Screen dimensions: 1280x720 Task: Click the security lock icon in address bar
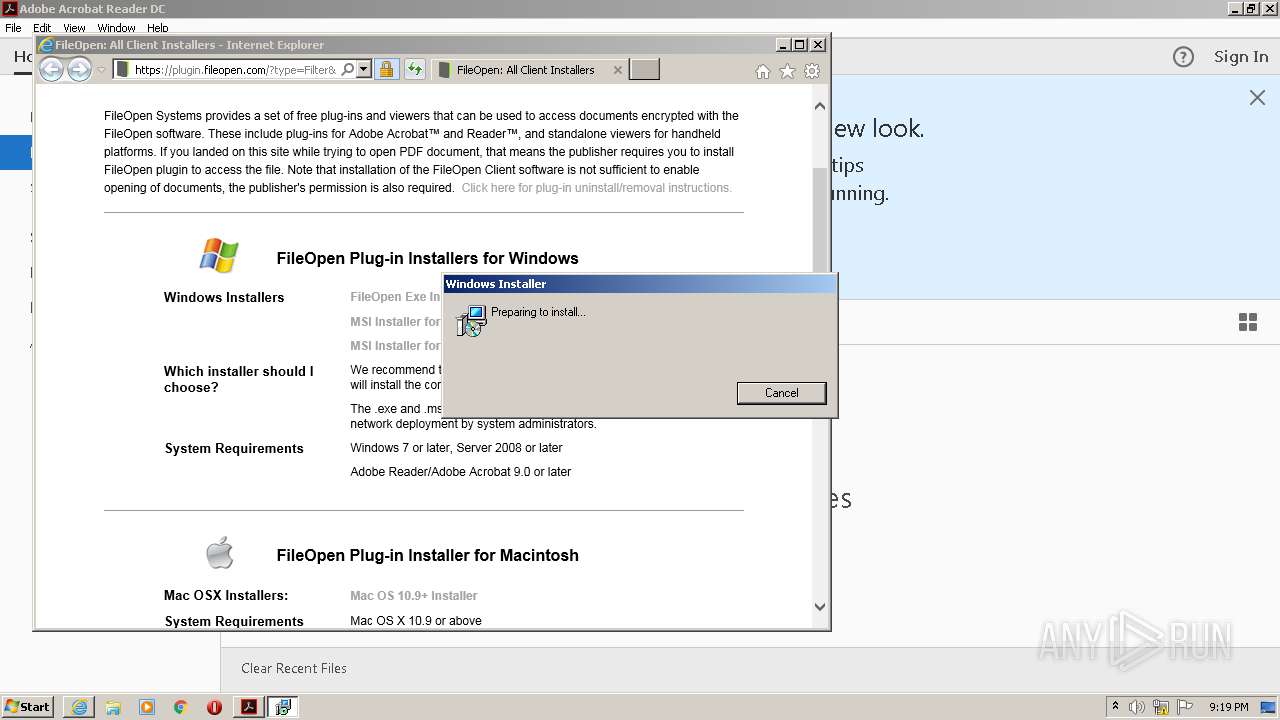tap(386, 69)
